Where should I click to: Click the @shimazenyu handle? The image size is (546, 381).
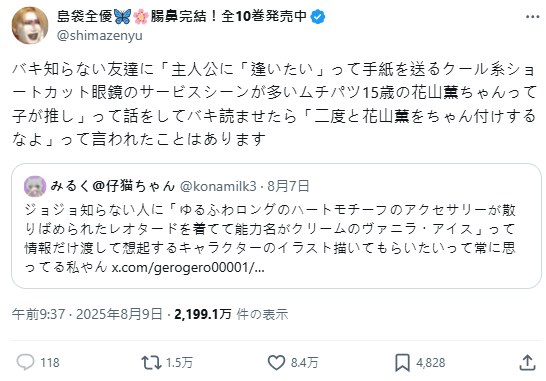click(100, 36)
